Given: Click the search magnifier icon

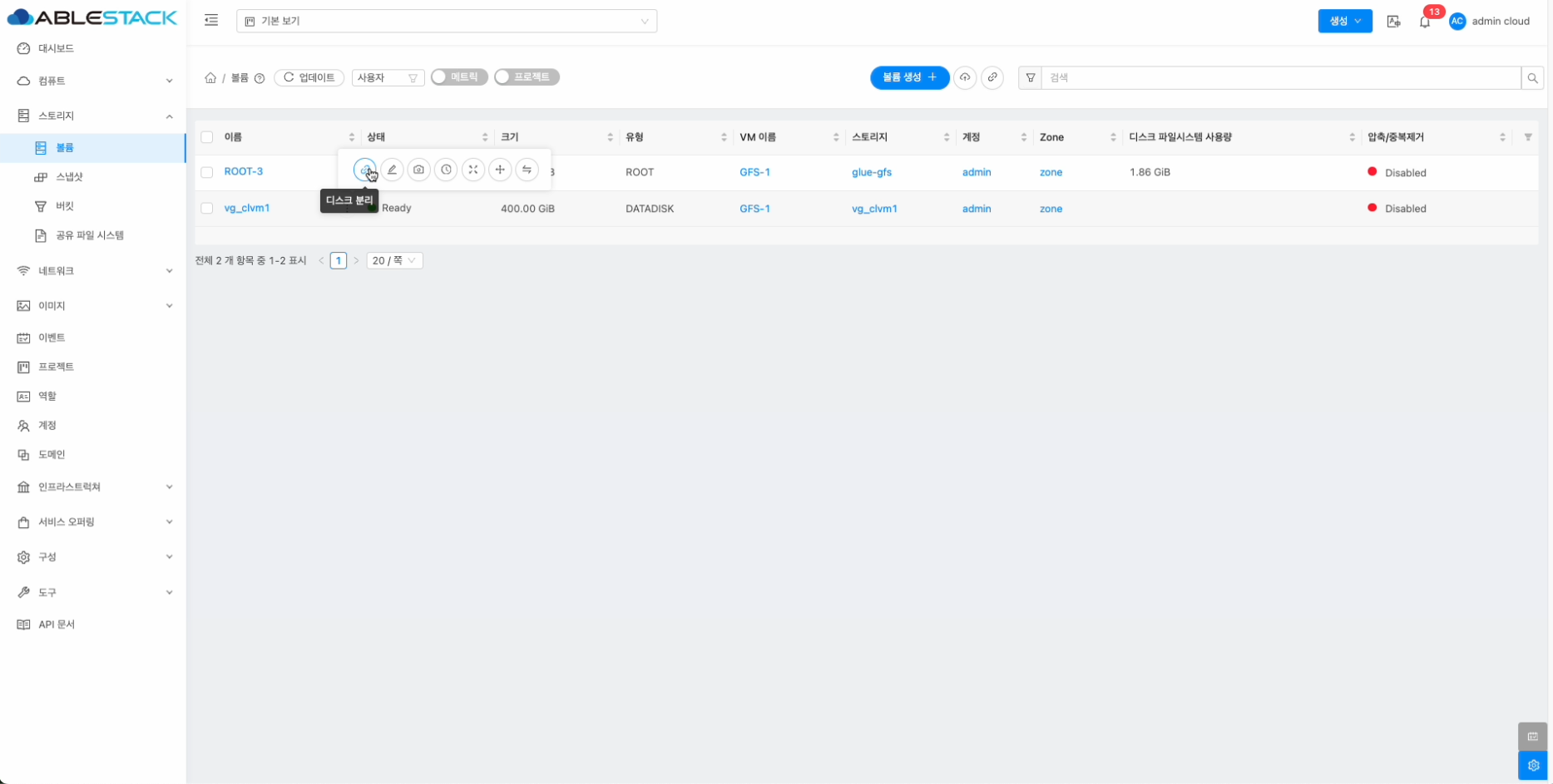Looking at the screenshot, I should tap(1532, 78).
